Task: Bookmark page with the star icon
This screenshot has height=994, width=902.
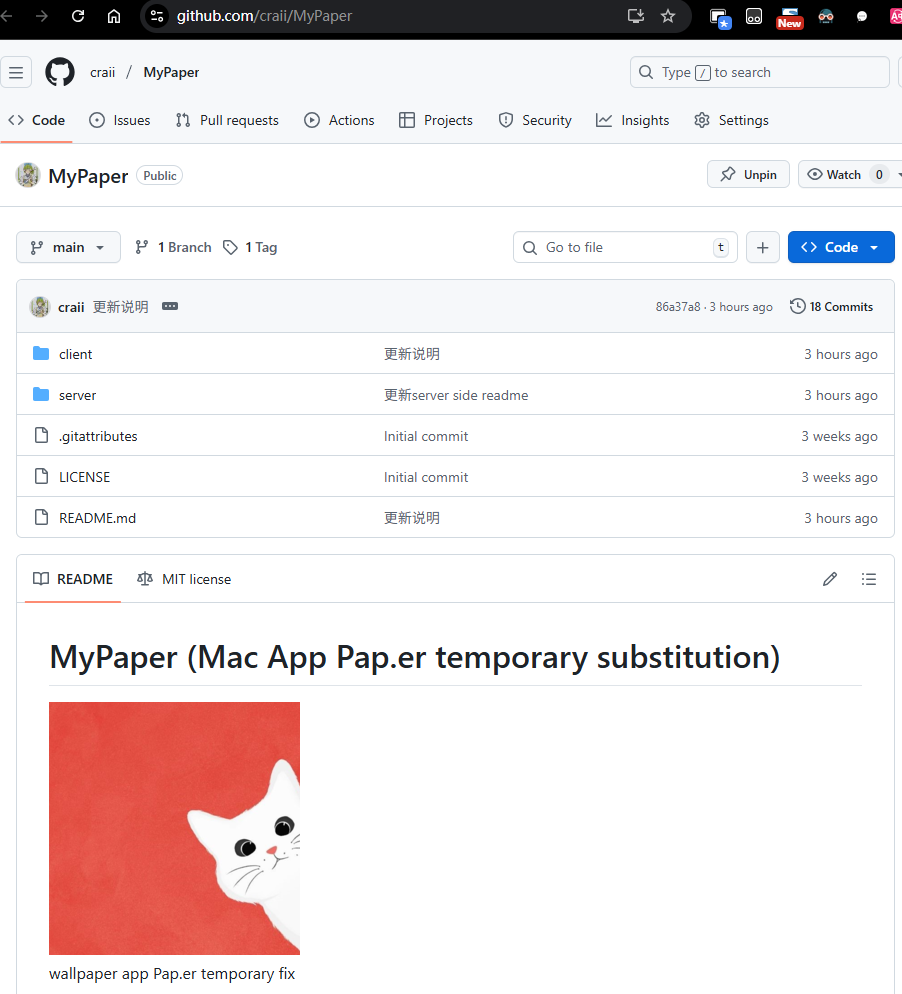Action: (x=668, y=16)
